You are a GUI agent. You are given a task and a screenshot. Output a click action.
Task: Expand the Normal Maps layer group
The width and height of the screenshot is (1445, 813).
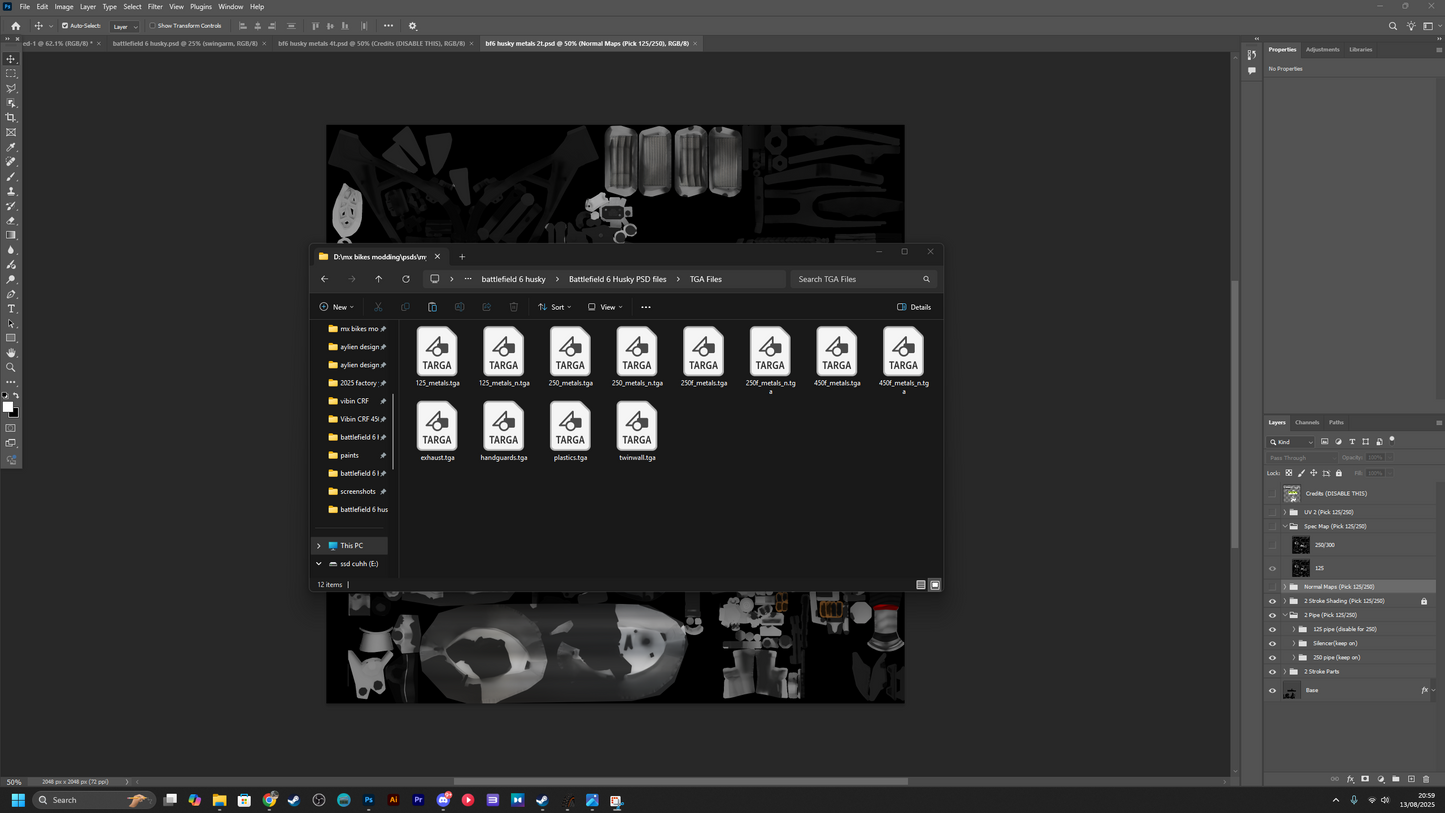[x=1285, y=587]
